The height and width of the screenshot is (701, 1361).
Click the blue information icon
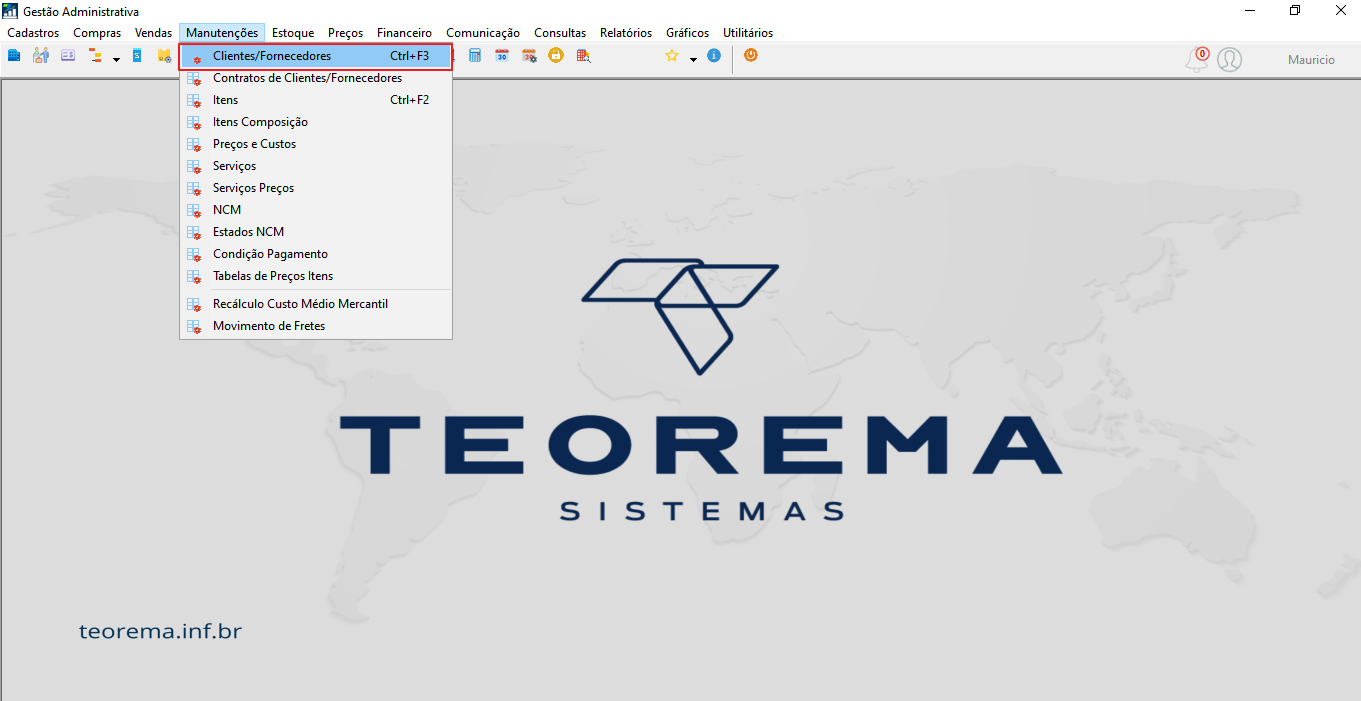click(x=714, y=56)
